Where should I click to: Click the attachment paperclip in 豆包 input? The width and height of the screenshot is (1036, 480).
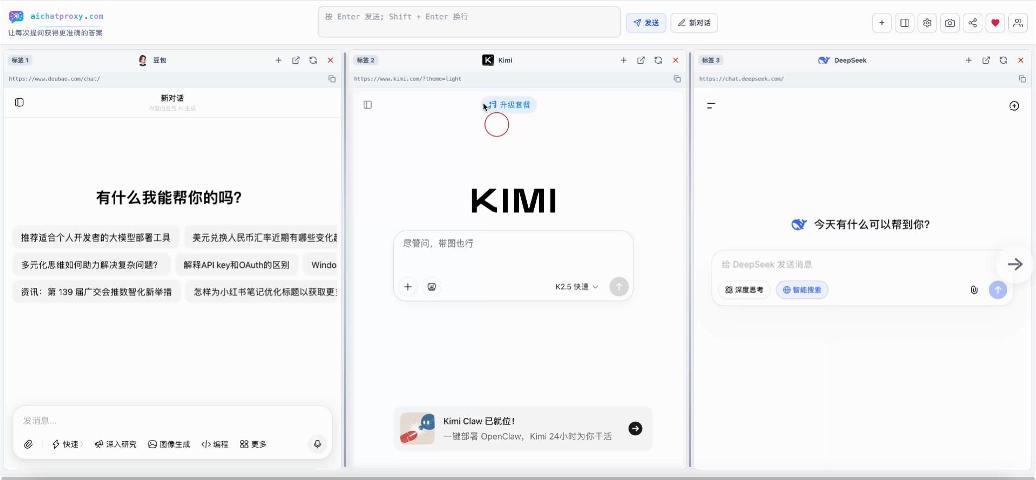28,444
